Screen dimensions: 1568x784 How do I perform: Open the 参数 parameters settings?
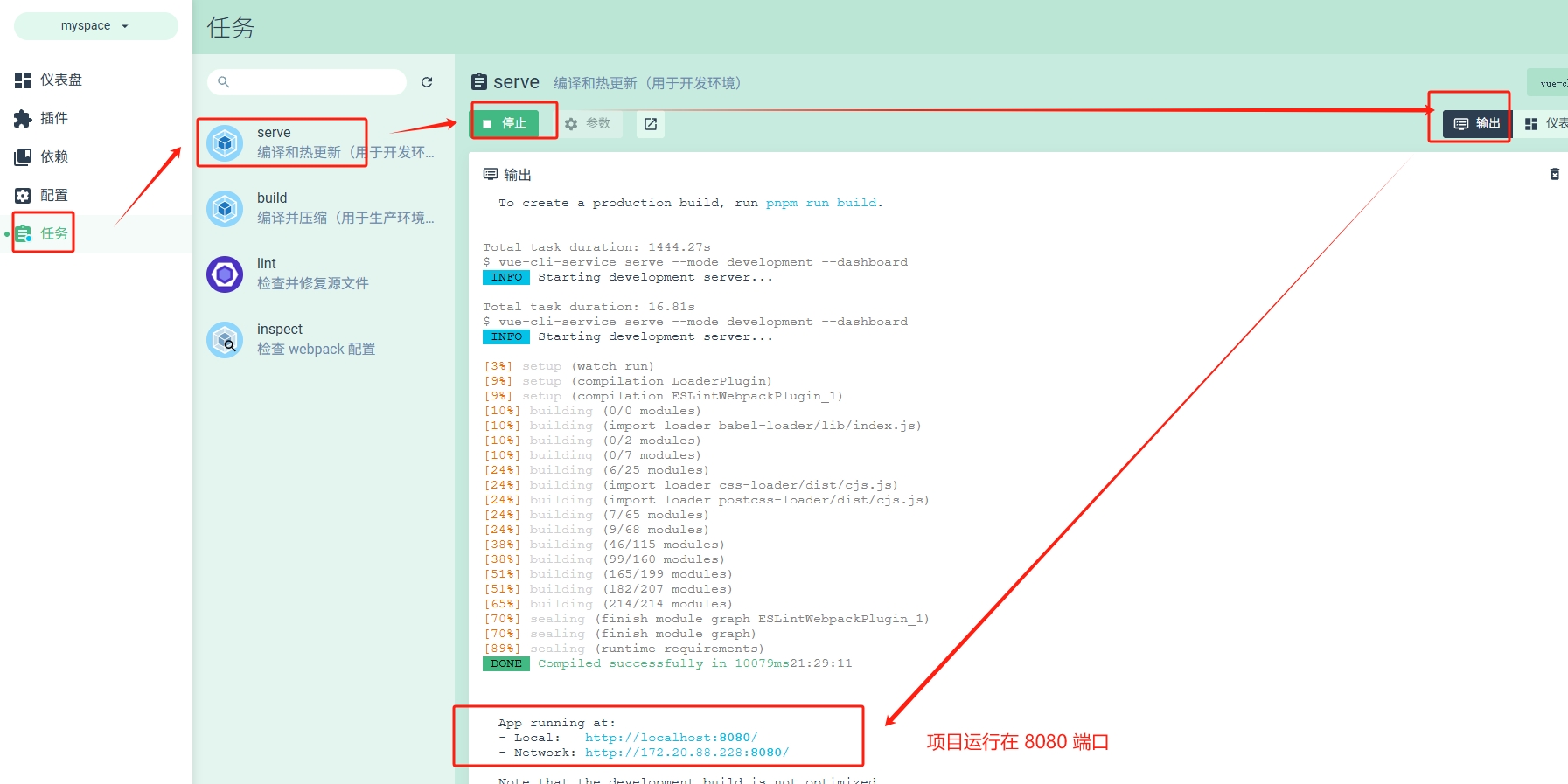click(589, 124)
